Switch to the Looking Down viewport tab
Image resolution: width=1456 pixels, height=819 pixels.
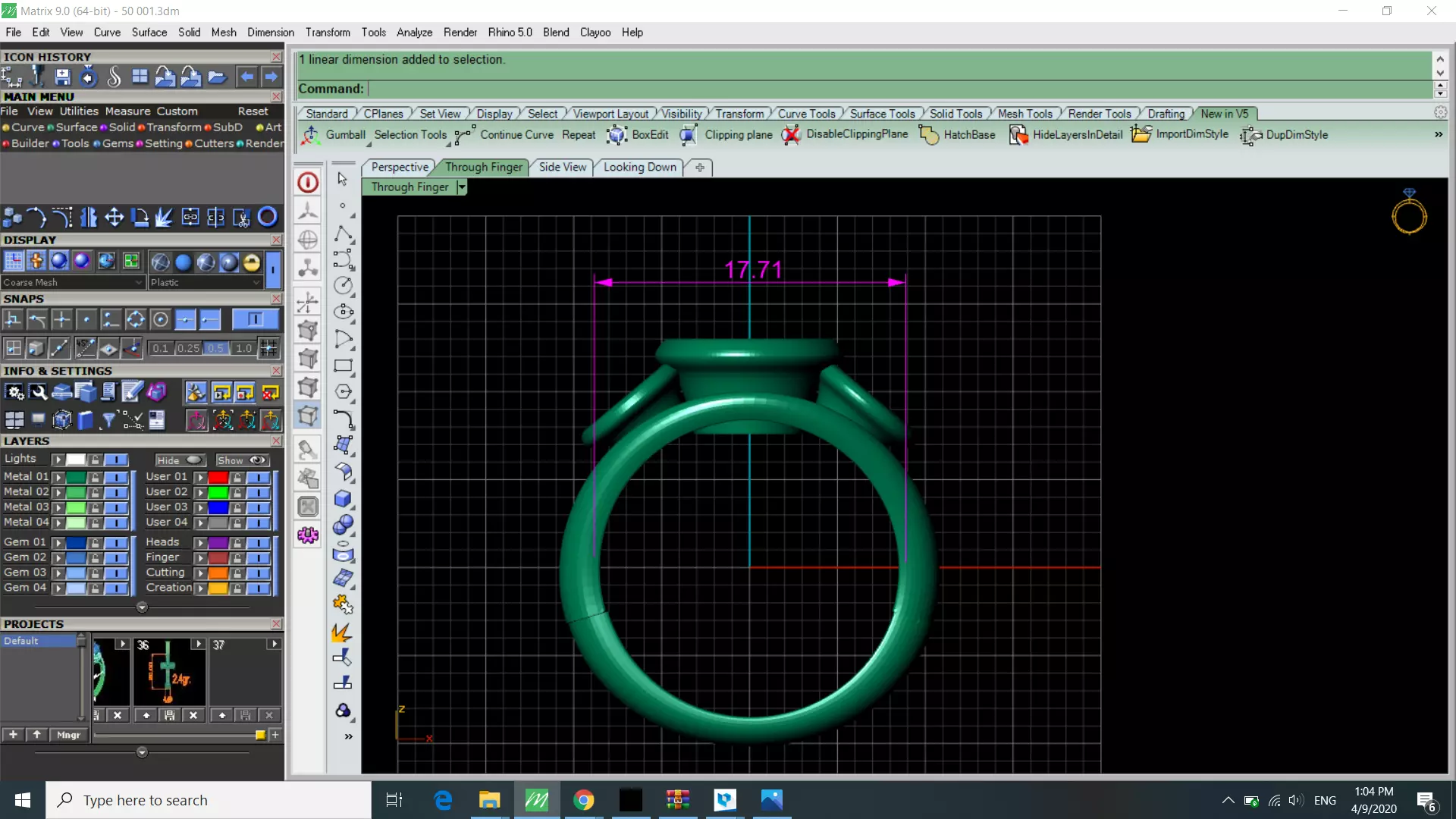640,168
